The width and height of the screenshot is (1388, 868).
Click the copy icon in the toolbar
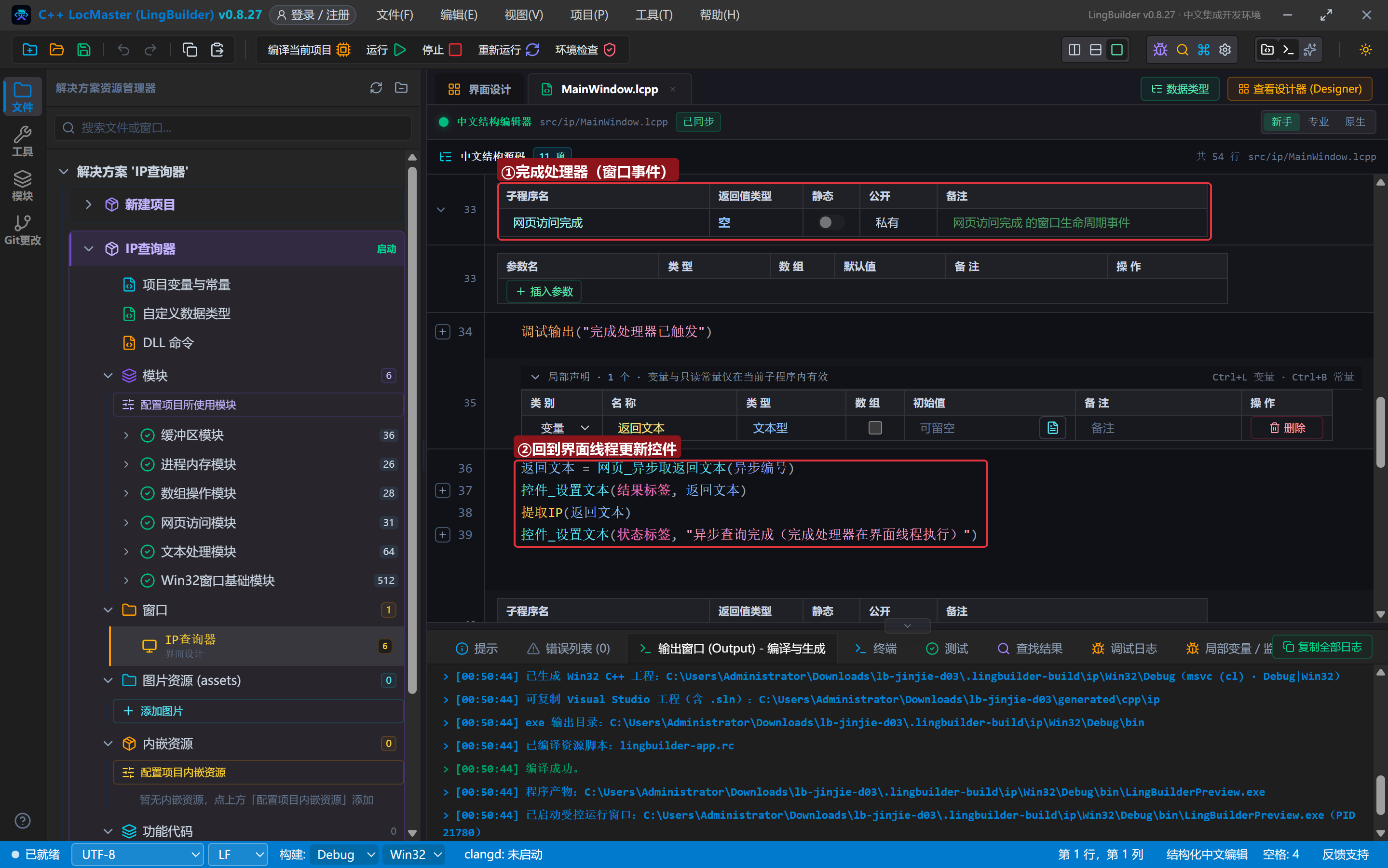pos(190,50)
